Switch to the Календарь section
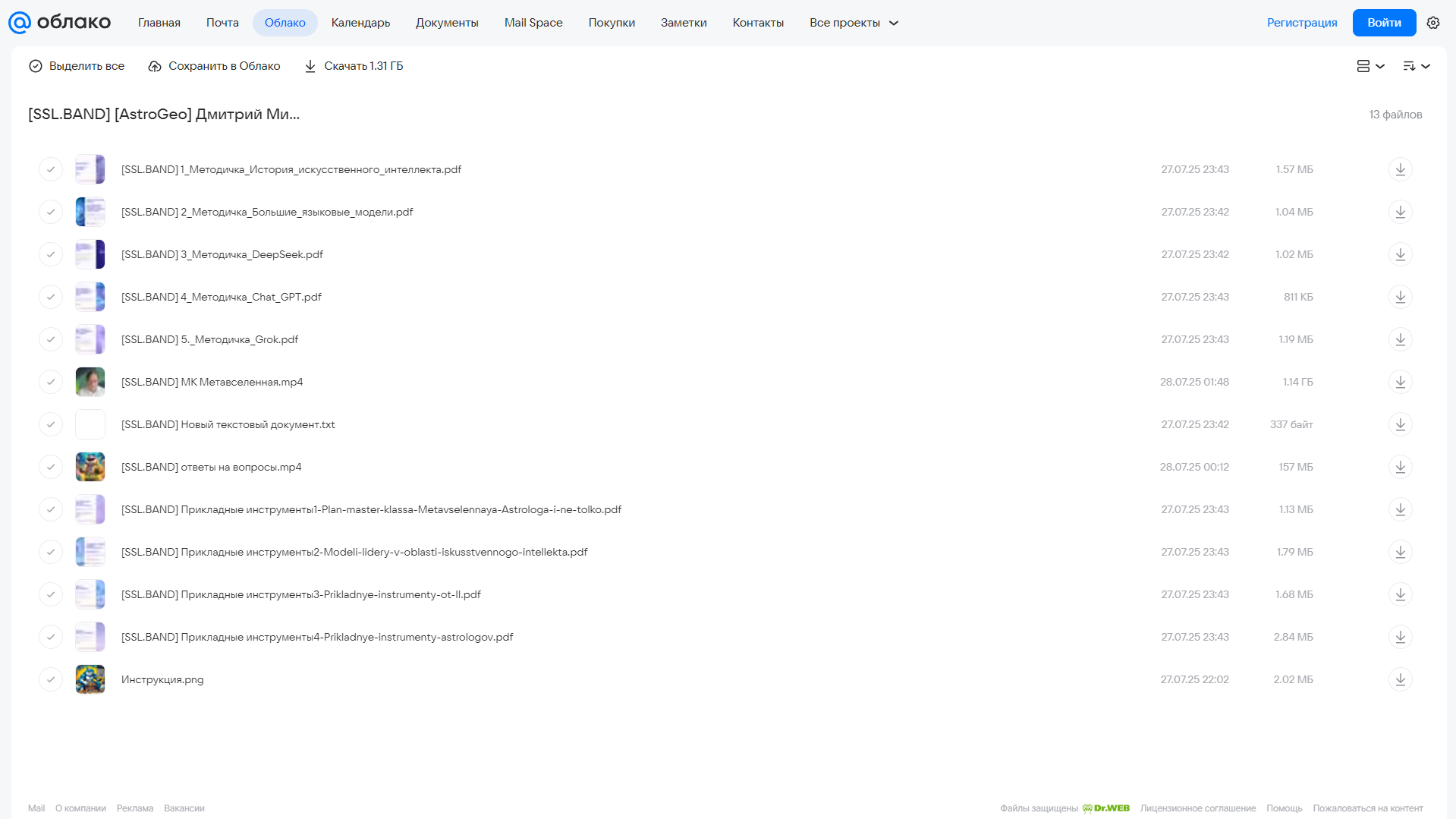Viewport: 1456px width, 819px height. click(360, 23)
